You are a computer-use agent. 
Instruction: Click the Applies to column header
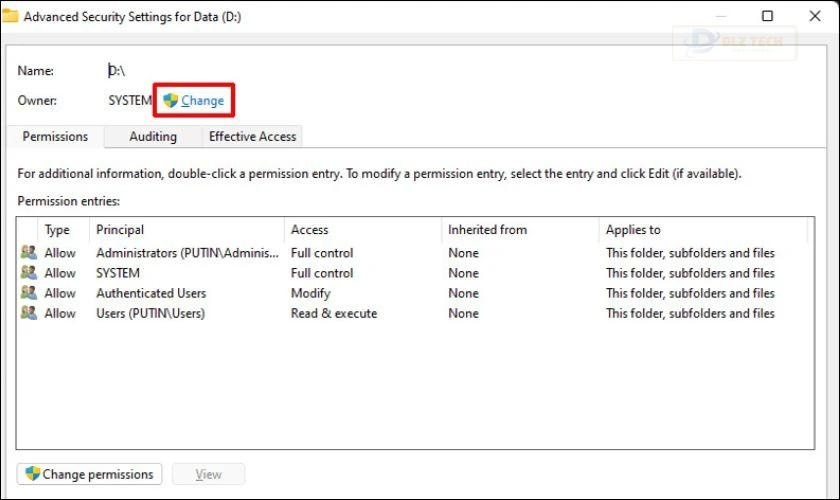tap(633, 230)
